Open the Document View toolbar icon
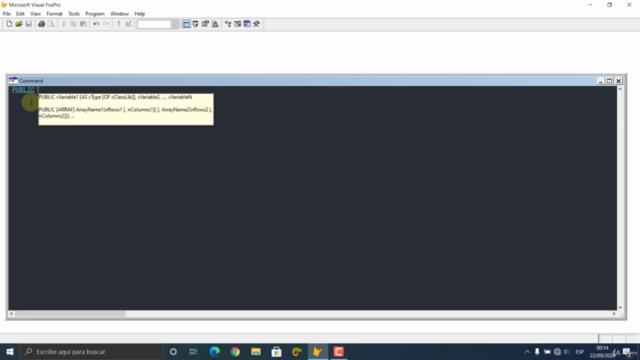Screen dimensions: 640x360 coord(215,24)
